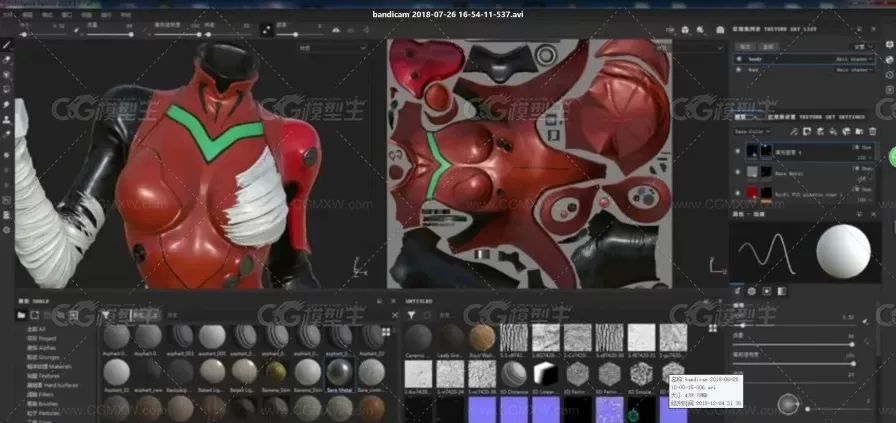
Task: Adjust the stroke opacity slider in top toolbar
Action: (178, 34)
